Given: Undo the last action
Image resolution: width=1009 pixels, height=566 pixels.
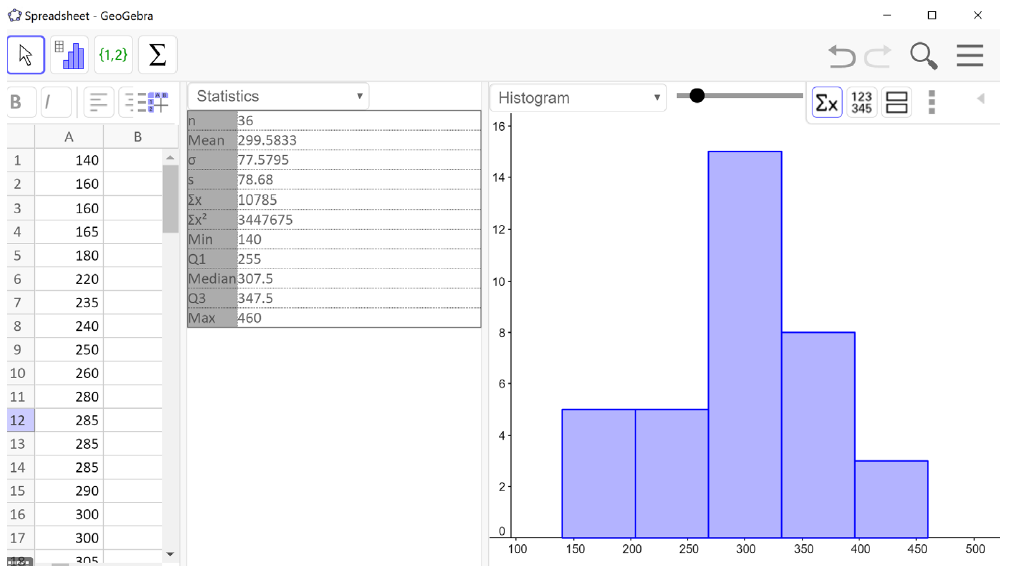Looking at the screenshot, I should 842,56.
